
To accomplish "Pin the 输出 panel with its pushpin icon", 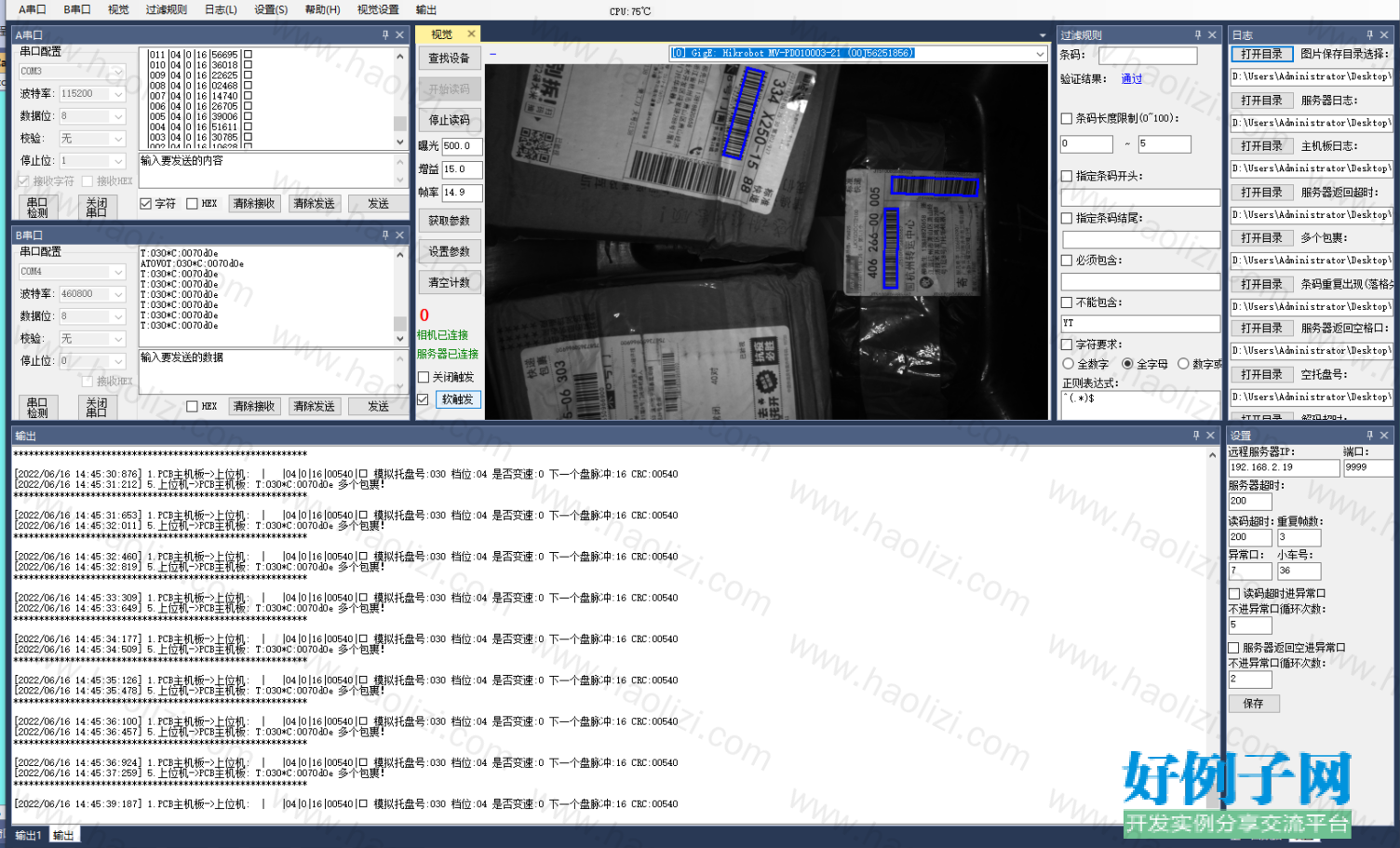I will [1196, 435].
